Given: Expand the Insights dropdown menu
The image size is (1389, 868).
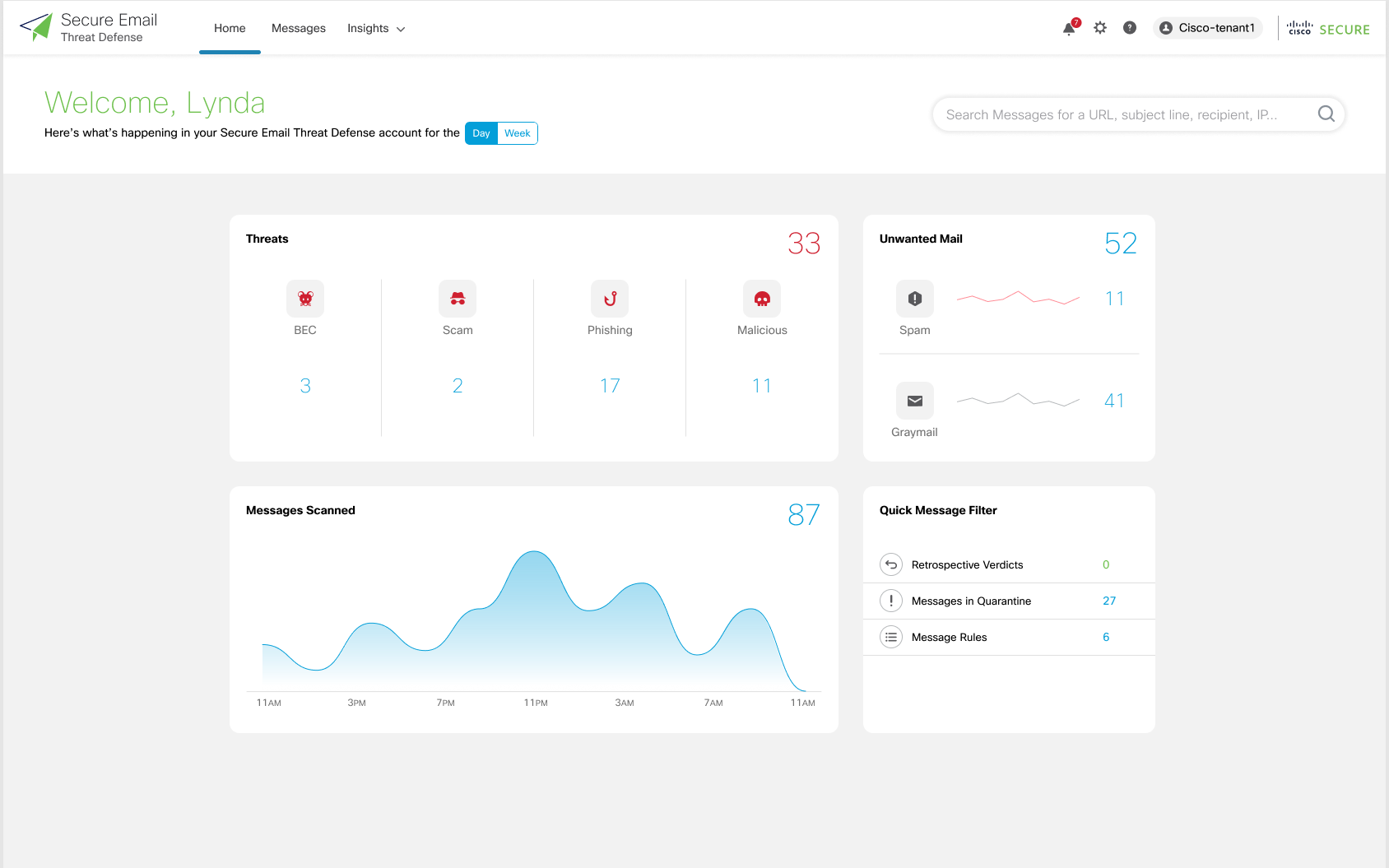Looking at the screenshot, I should 376,28.
